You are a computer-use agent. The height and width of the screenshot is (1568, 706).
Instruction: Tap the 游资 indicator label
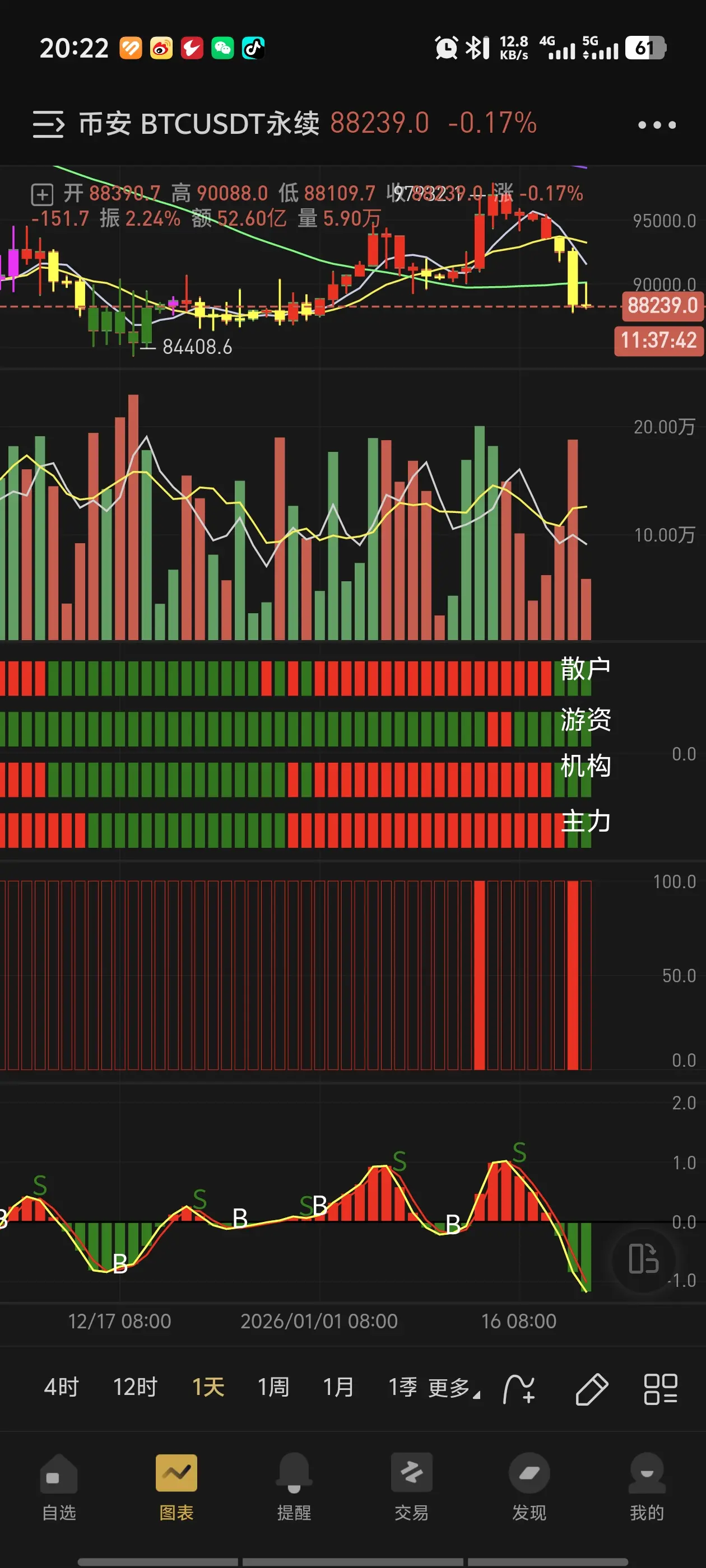(586, 720)
